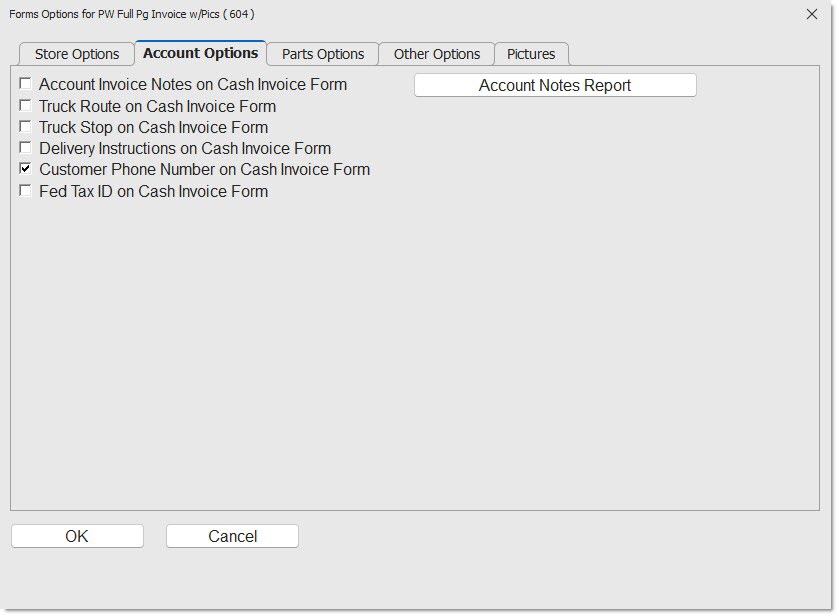
Task: Cancel the forms options dialog
Action: (232, 537)
